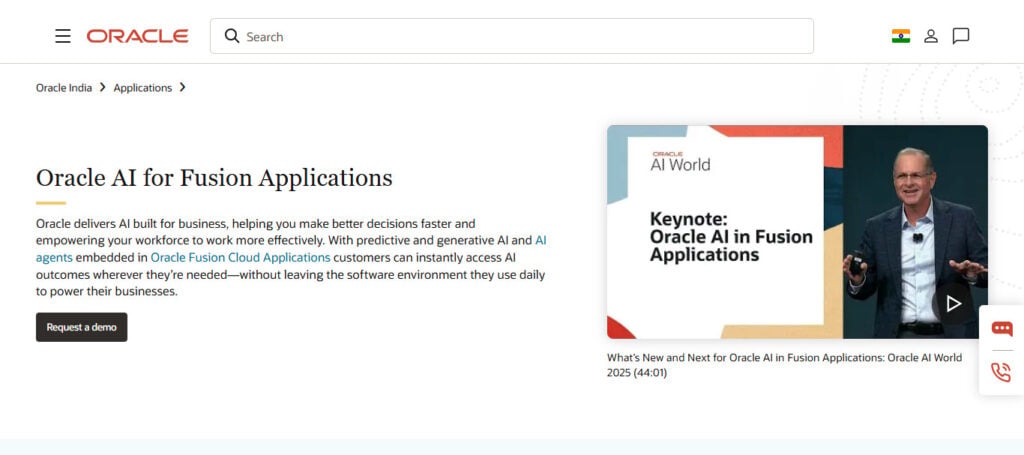
Task: Open the header chat bubble icon
Action: [961, 36]
